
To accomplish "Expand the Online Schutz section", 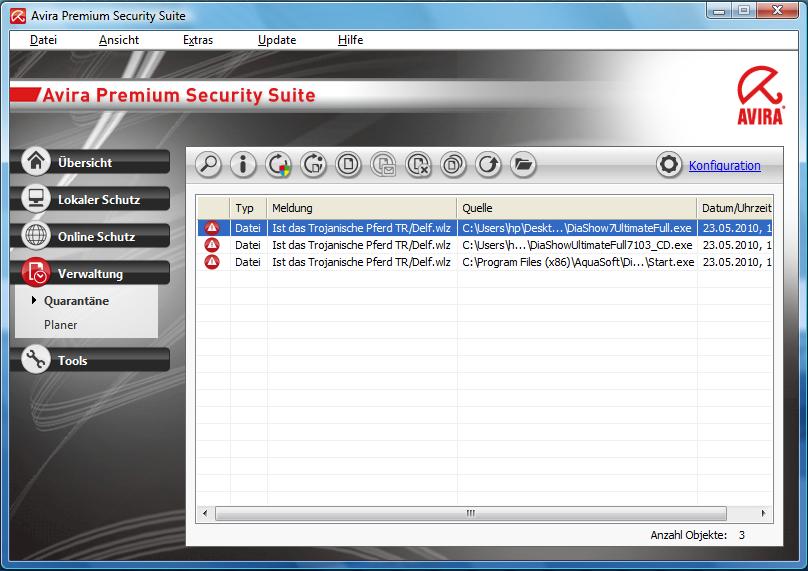I will pyautogui.click(x=95, y=236).
